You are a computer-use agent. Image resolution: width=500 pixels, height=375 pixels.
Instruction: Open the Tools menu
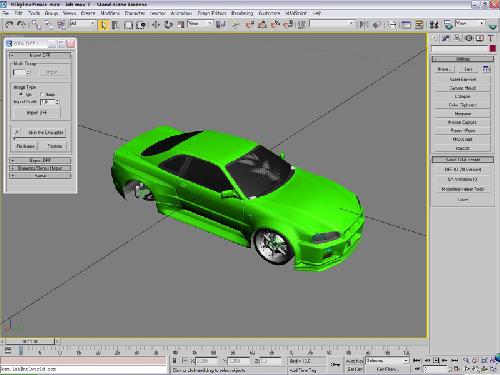click(34, 13)
